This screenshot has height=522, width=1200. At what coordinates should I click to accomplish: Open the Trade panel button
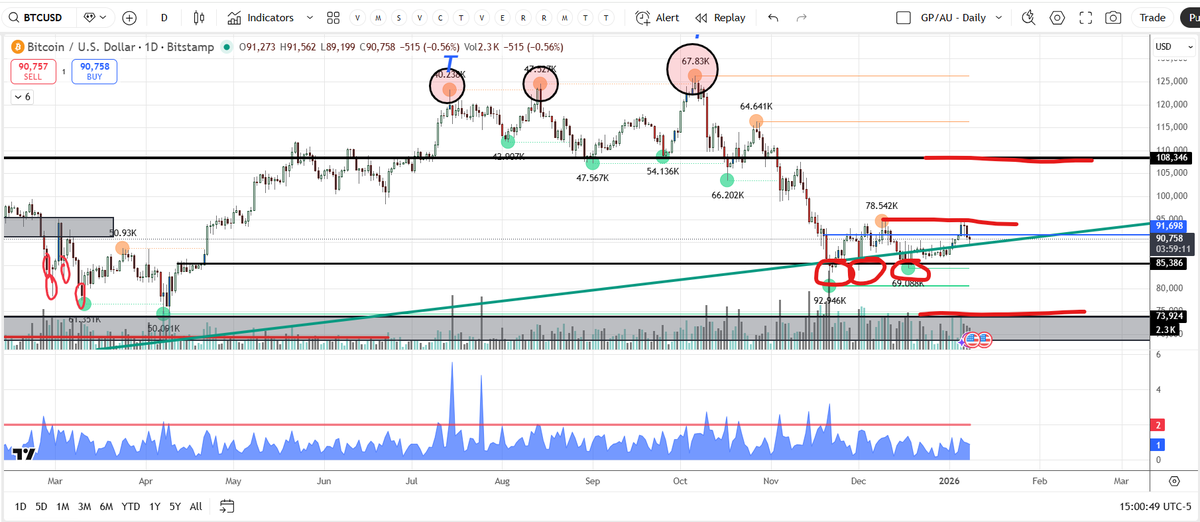[x=1152, y=17]
